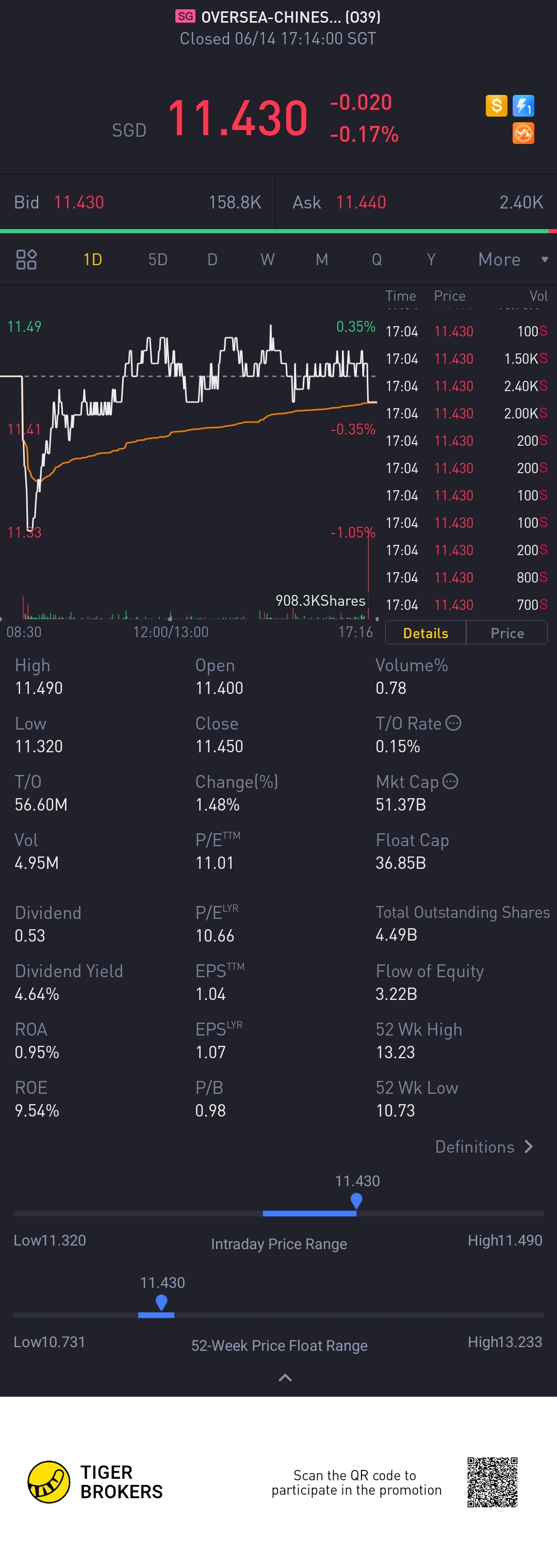Select the 5D chart period
The width and height of the screenshot is (557, 1568).
pyautogui.click(x=158, y=260)
